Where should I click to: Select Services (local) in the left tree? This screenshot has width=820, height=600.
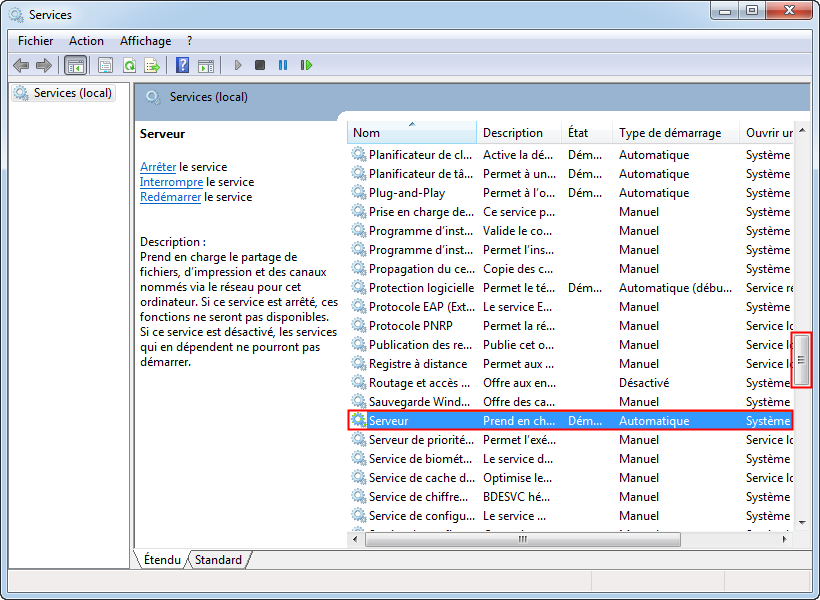[72, 93]
